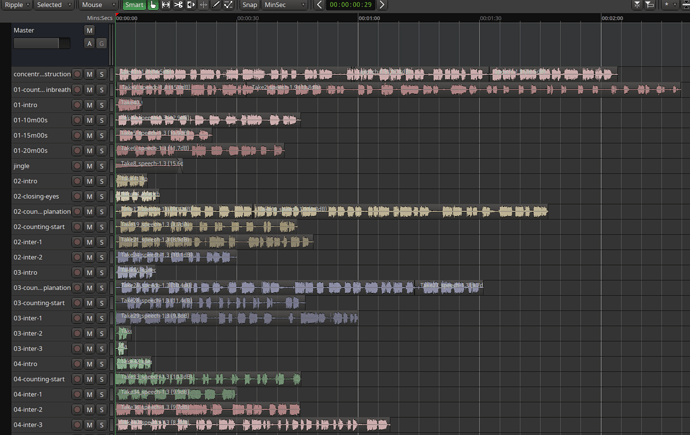Open the Ripple edit mode dropdown
Viewport: 690px width, 435px height.
coord(16,5)
